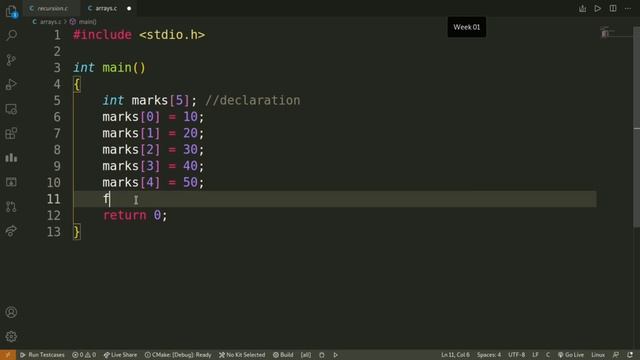640x360 pixels.
Task: Click line number 5 in the gutter
Action: point(57,100)
